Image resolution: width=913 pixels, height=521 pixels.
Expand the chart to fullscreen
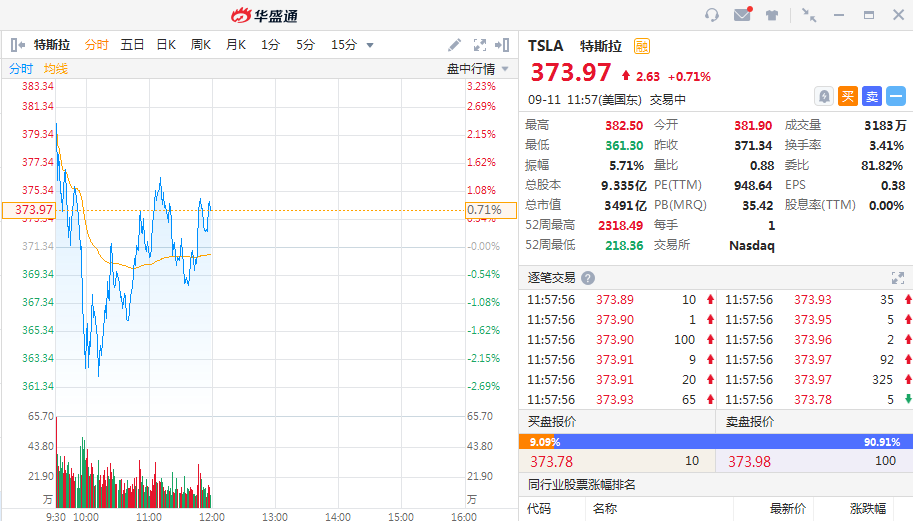(480, 45)
